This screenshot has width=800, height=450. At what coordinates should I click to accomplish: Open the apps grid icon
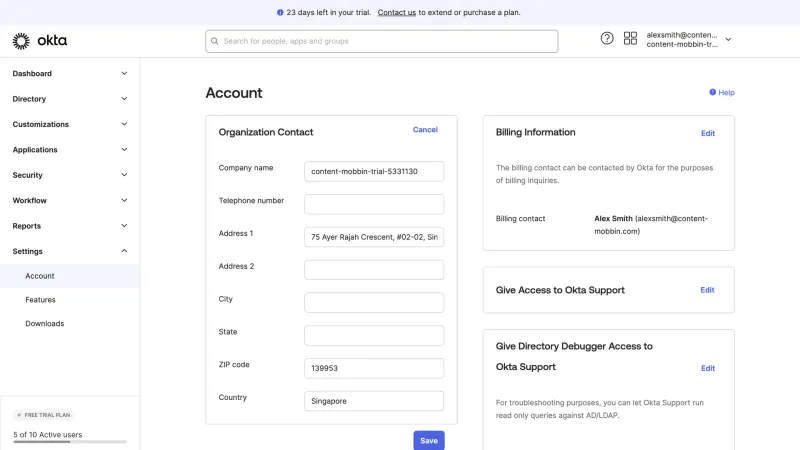pos(630,38)
